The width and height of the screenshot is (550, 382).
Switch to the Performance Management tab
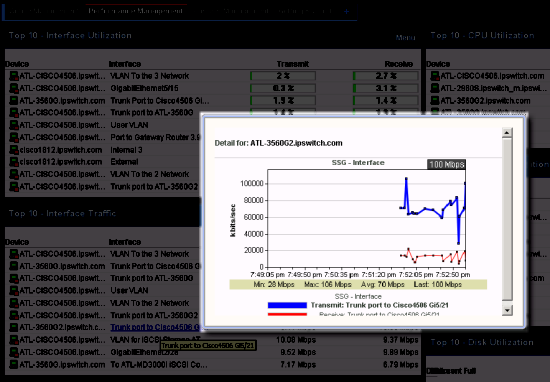pos(135,11)
